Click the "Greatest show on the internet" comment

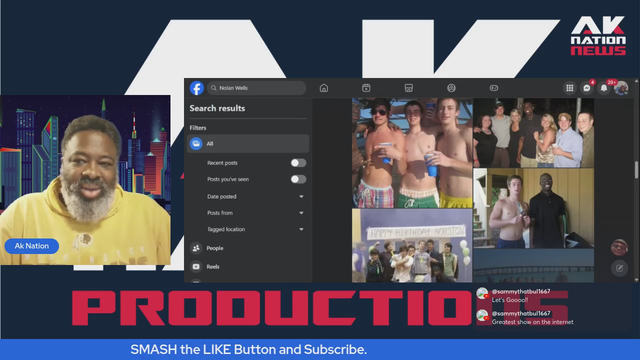click(533, 322)
